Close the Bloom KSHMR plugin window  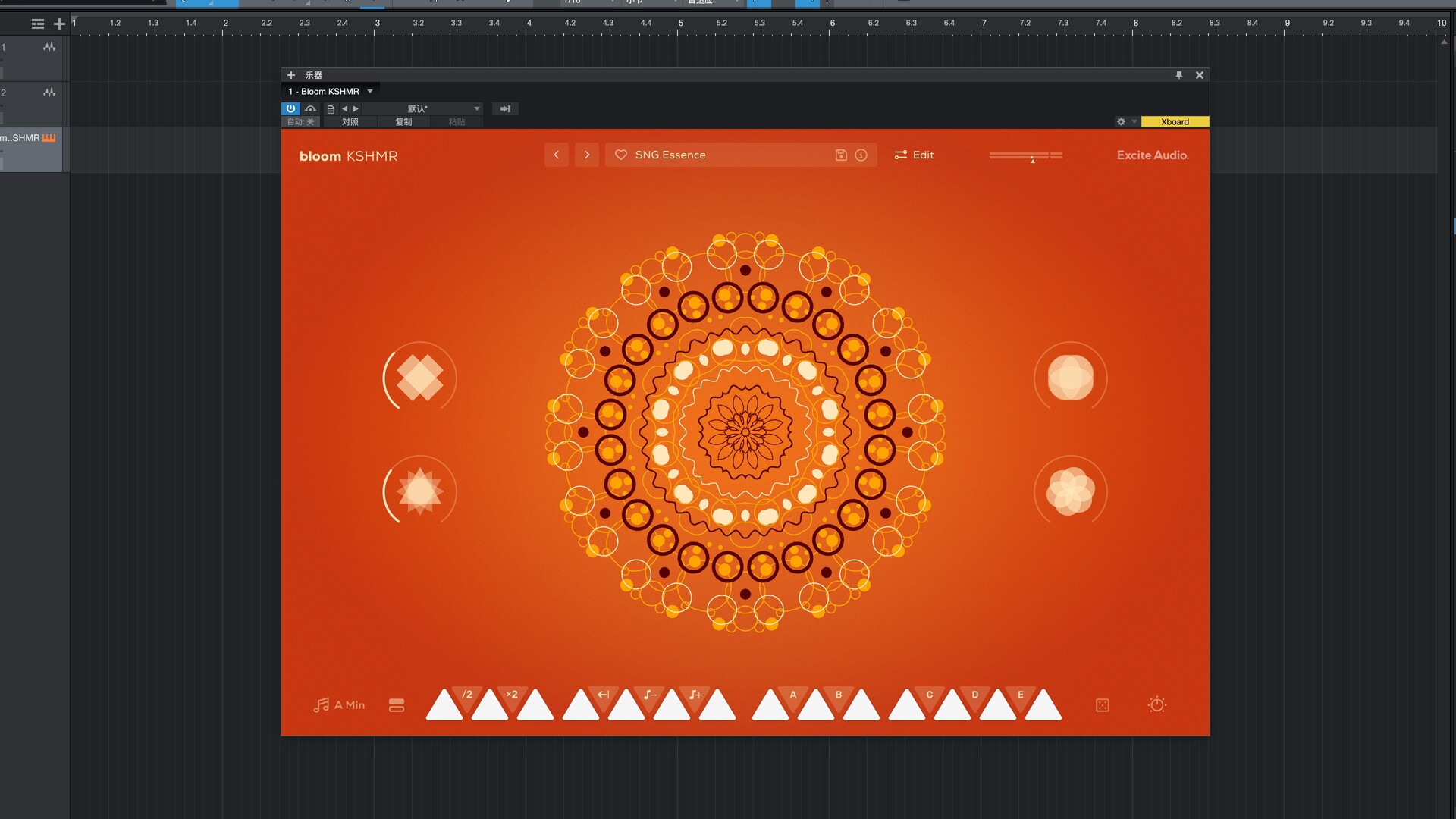pyautogui.click(x=1200, y=75)
